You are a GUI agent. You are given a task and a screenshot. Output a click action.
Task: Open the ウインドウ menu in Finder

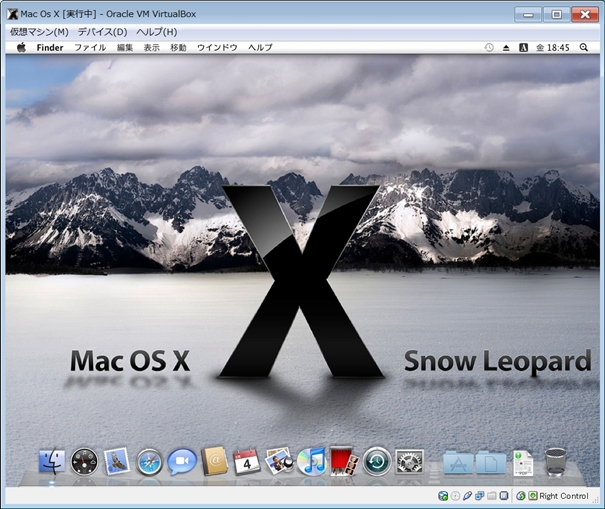(x=217, y=47)
